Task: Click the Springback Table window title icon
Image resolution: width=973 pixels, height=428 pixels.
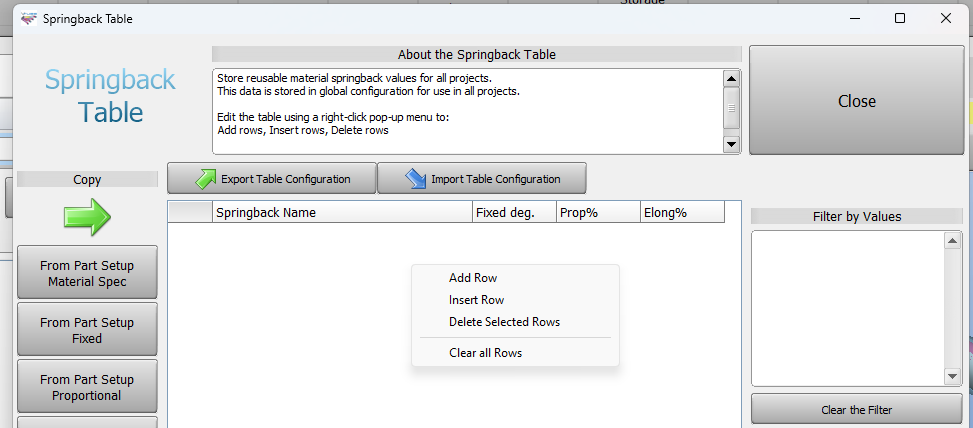Action: [x=29, y=19]
